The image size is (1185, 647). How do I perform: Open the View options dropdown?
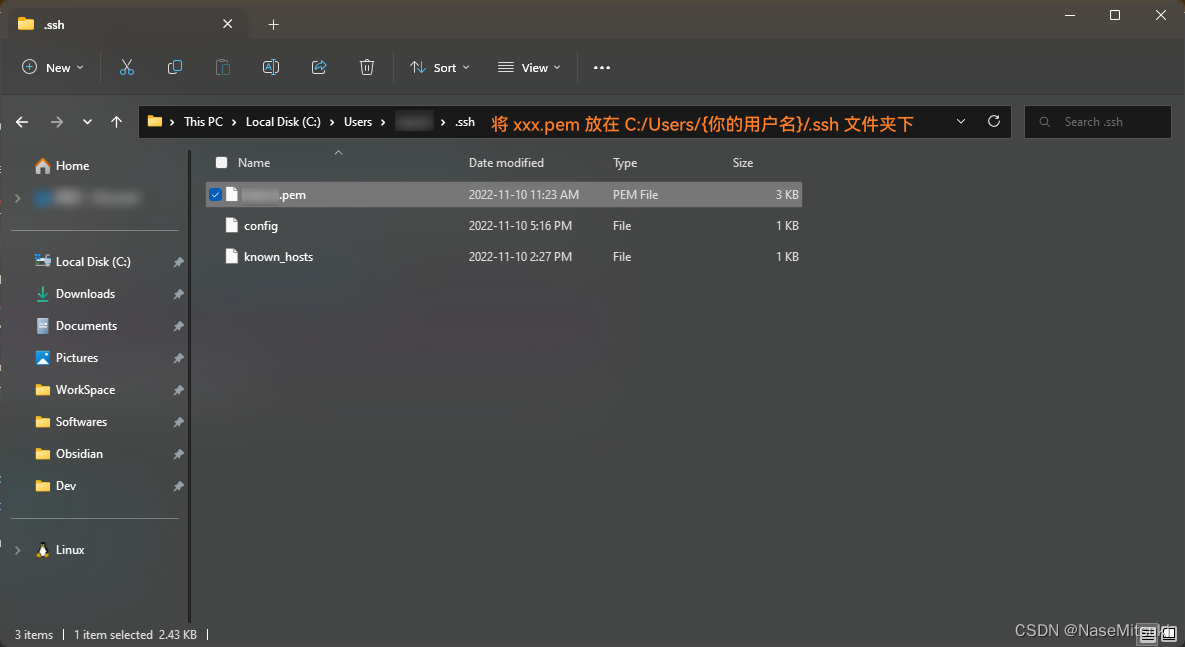point(528,67)
